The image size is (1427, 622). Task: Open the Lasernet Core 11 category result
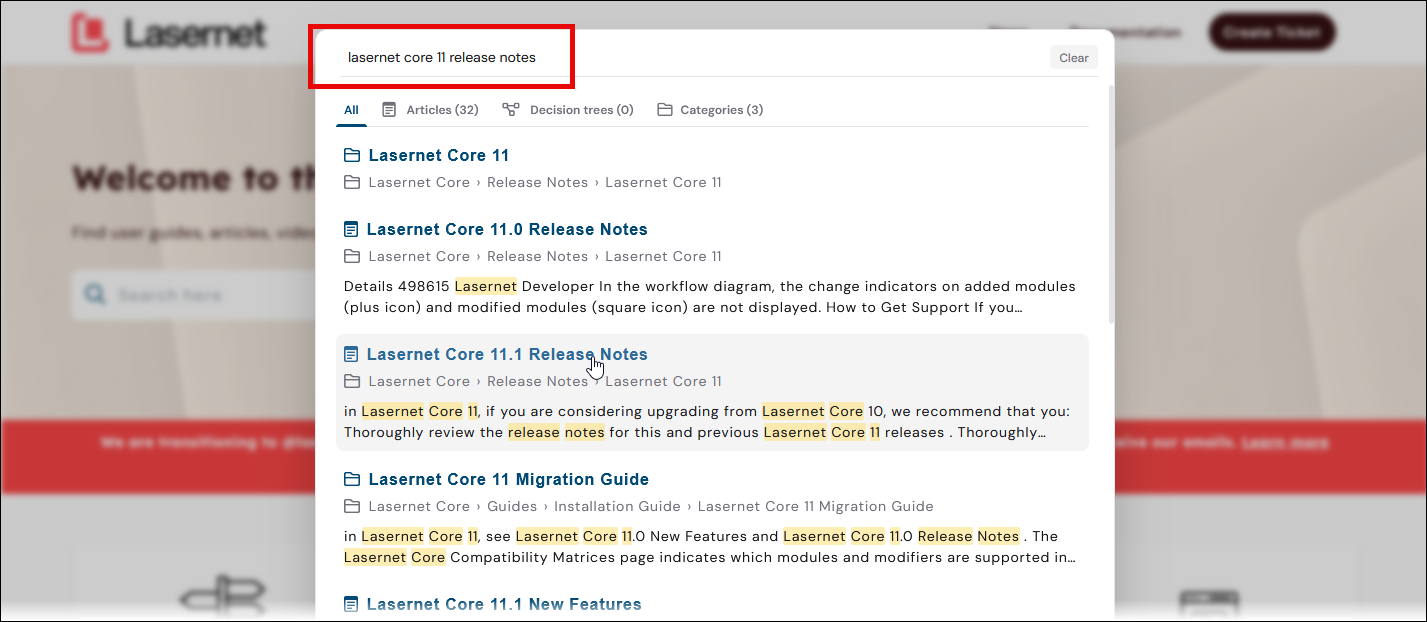pyautogui.click(x=439, y=155)
